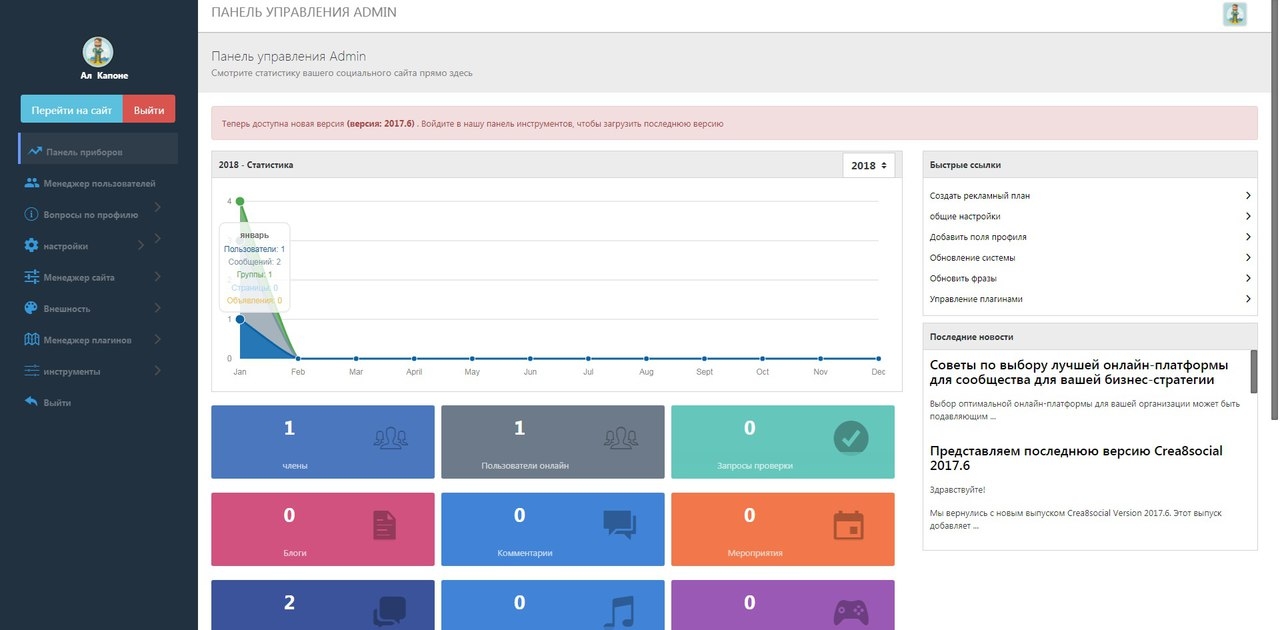Open the Управление плагинами quick link
Screen dimensions: 1280x630
[1090, 299]
